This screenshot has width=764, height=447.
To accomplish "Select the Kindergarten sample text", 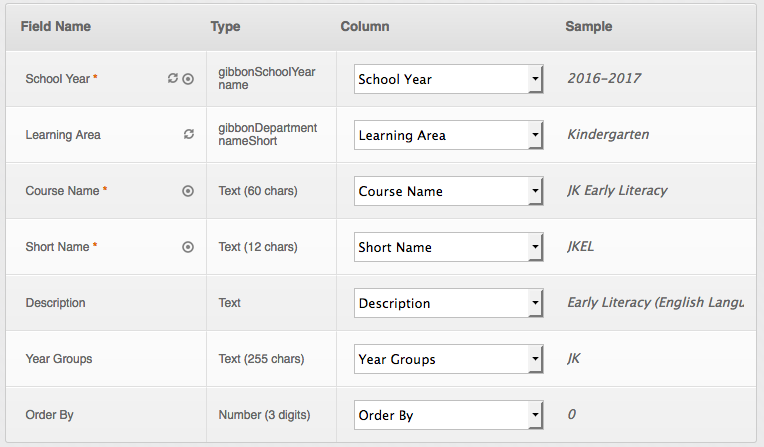I will click(606, 135).
